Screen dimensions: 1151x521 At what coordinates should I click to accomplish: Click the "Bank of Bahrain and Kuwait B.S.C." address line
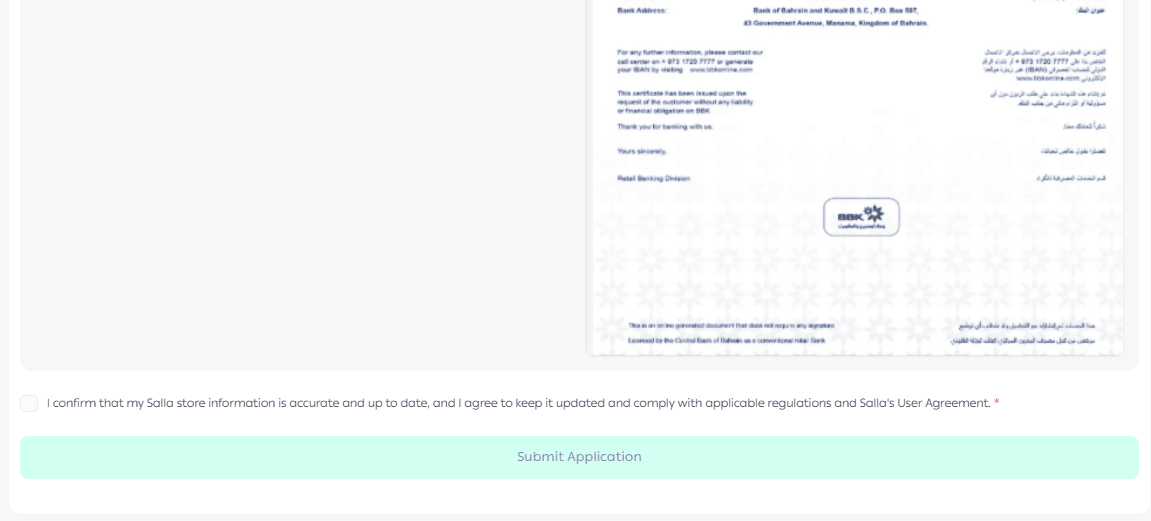tap(835, 10)
